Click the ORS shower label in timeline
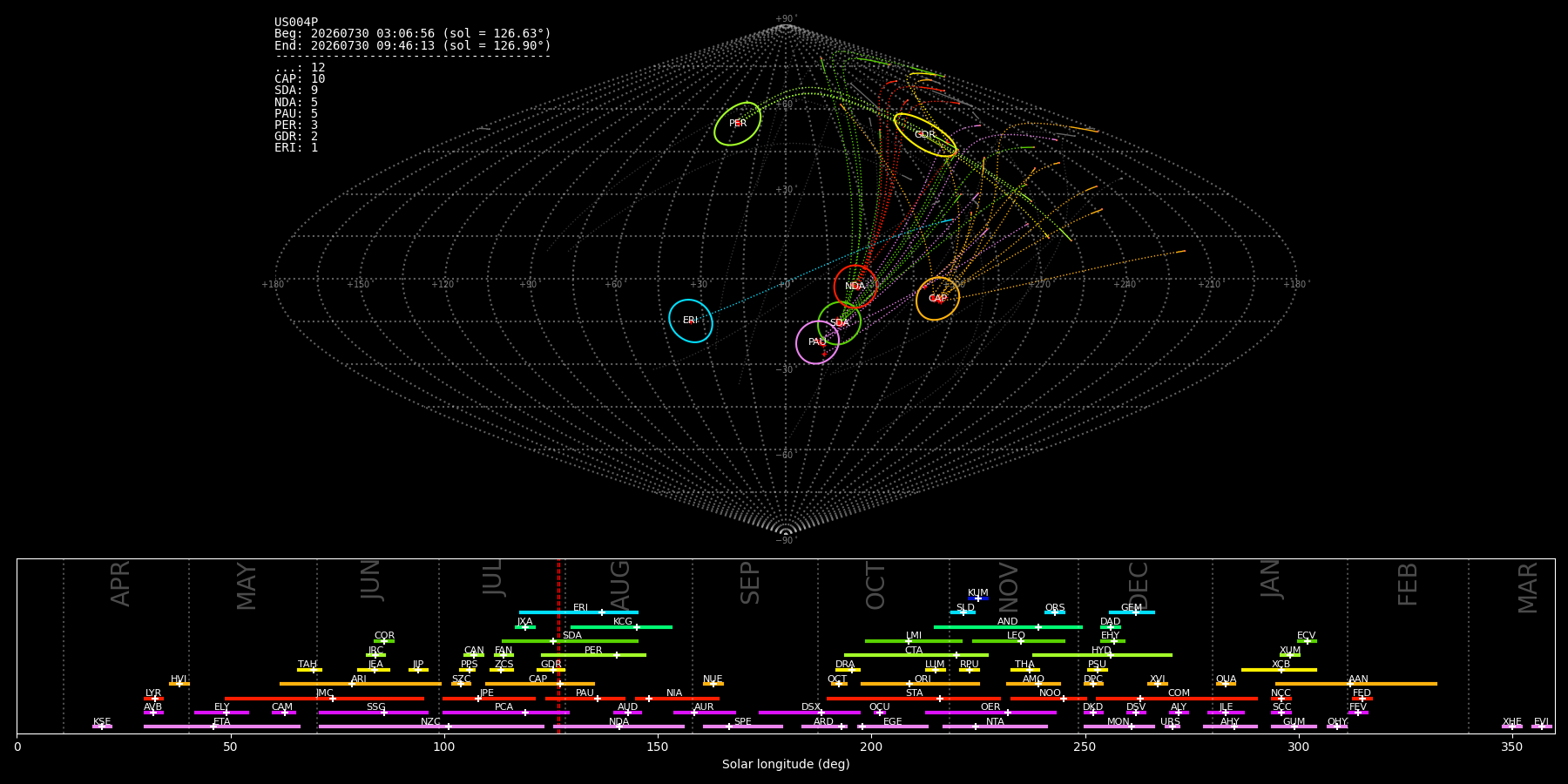This screenshot has width=1568, height=784. point(1055,608)
